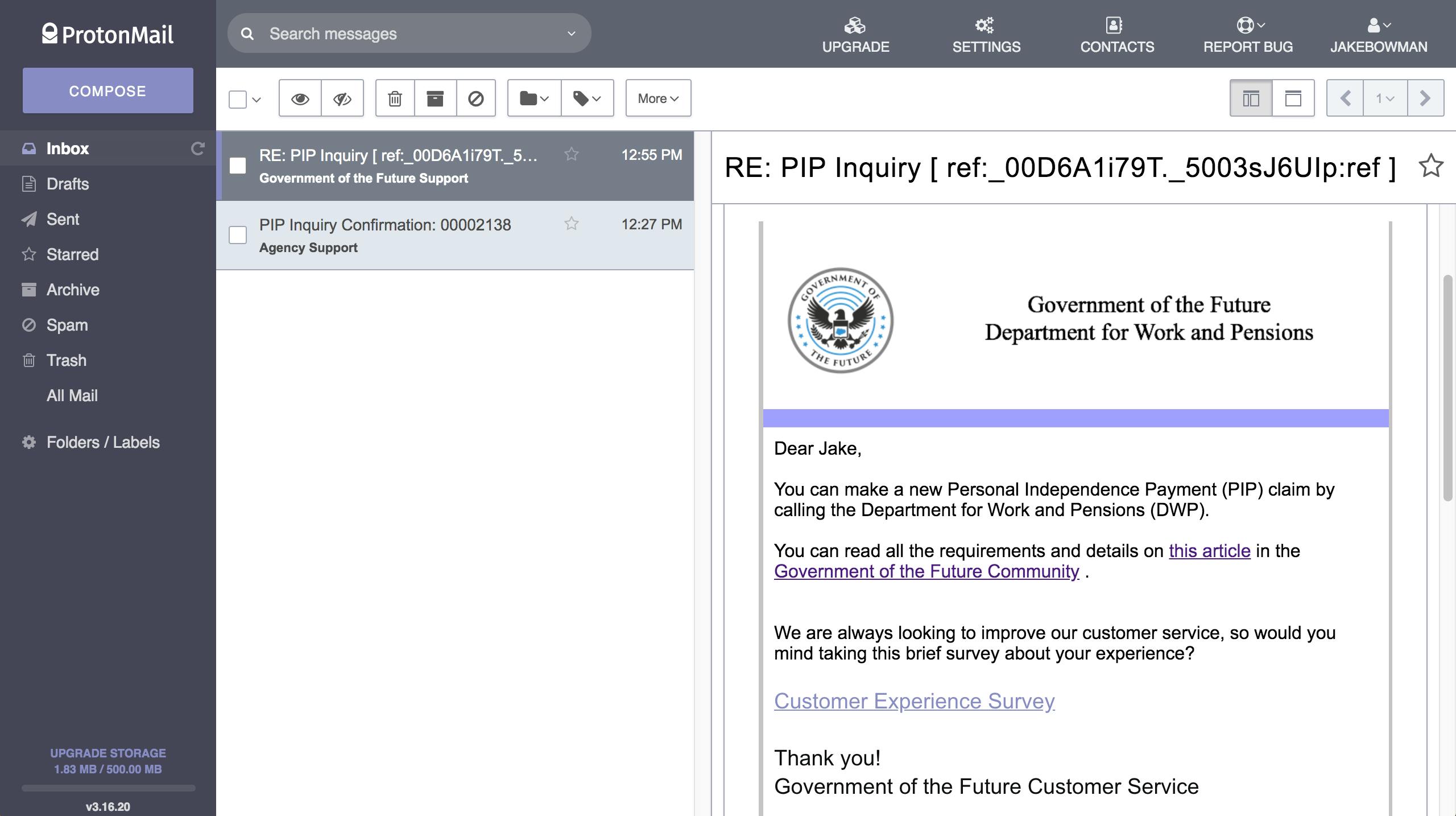Switch to row layout view icon
1456x816 pixels.
pos(1293,98)
